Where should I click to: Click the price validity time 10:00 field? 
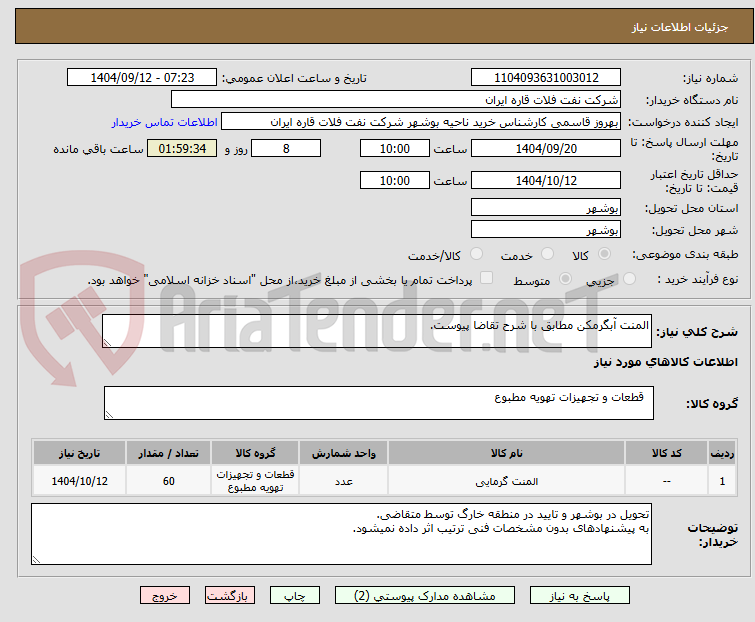tap(394, 181)
